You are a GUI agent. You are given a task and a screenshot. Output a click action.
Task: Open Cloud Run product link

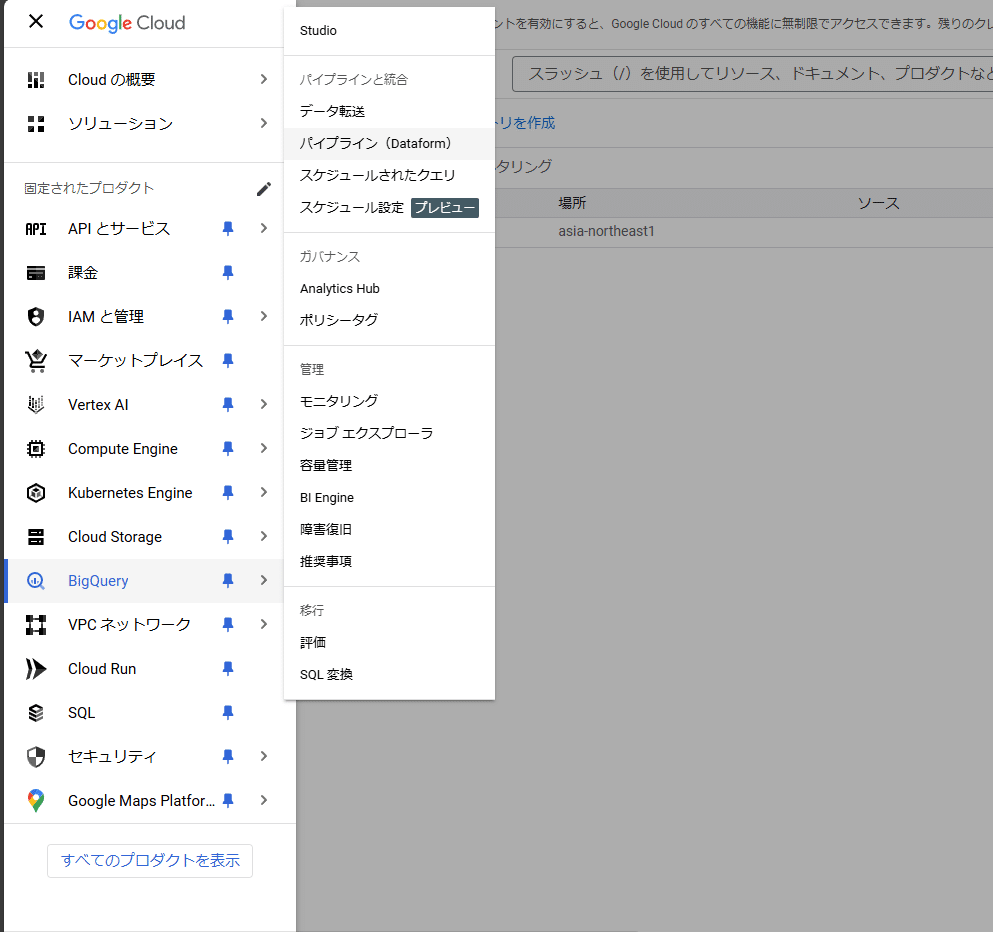point(102,669)
